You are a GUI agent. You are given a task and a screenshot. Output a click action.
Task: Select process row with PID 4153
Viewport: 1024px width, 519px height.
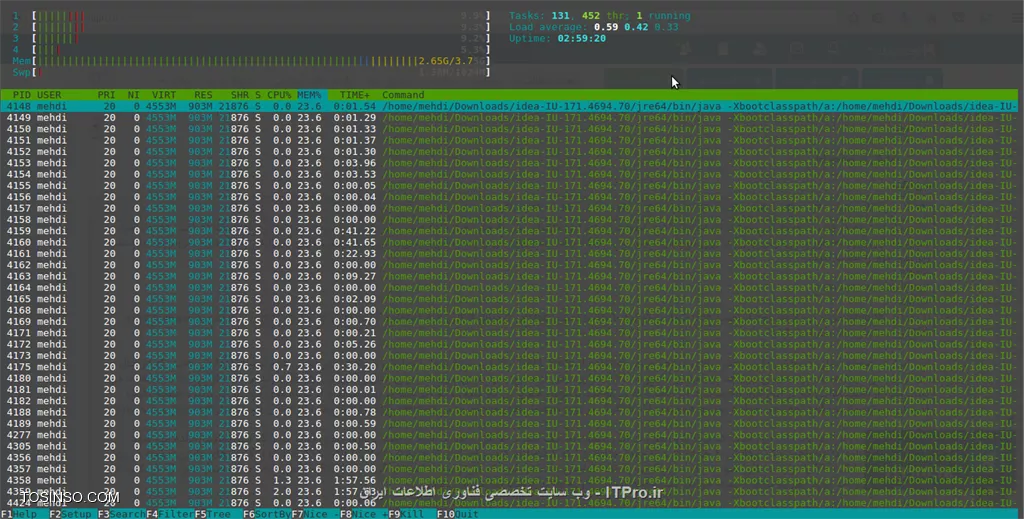point(509,163)
